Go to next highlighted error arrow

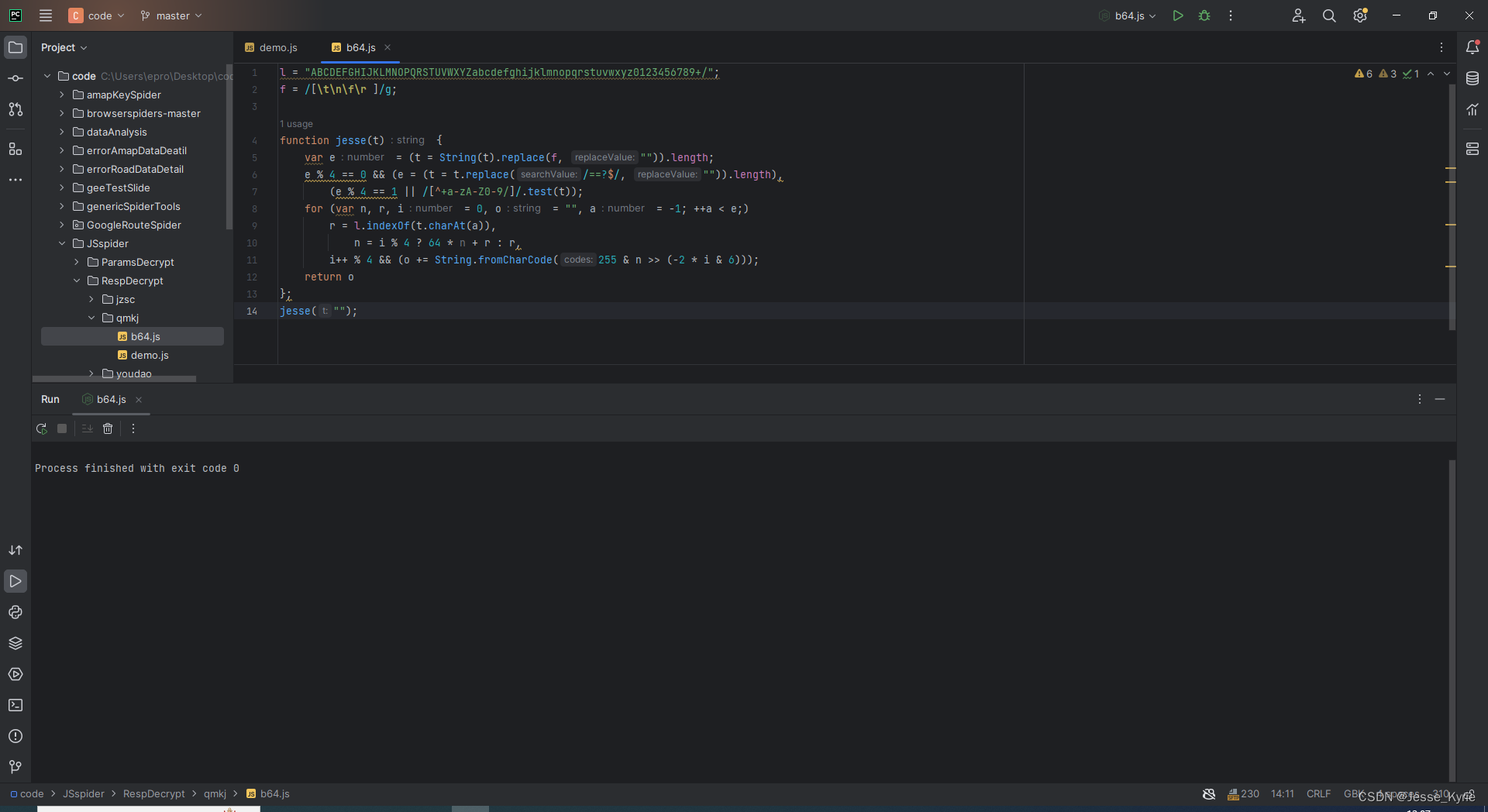click(1447, 74)
